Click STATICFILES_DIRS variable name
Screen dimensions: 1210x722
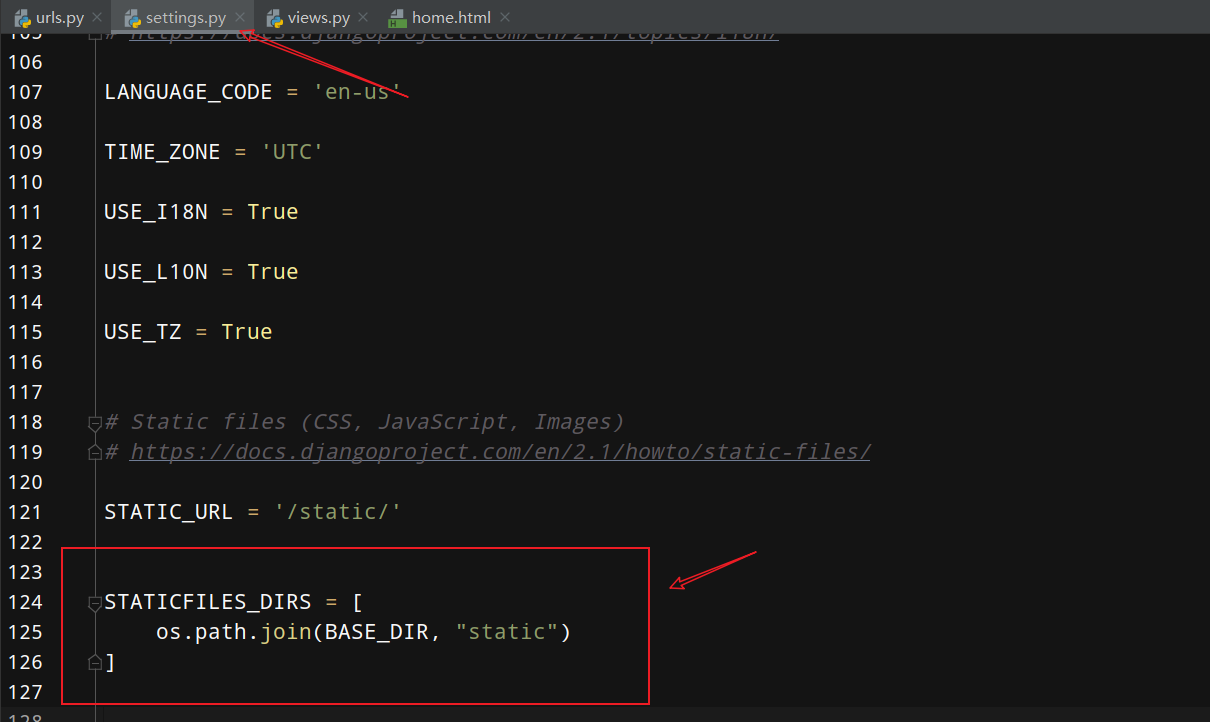tap(207, 602)
